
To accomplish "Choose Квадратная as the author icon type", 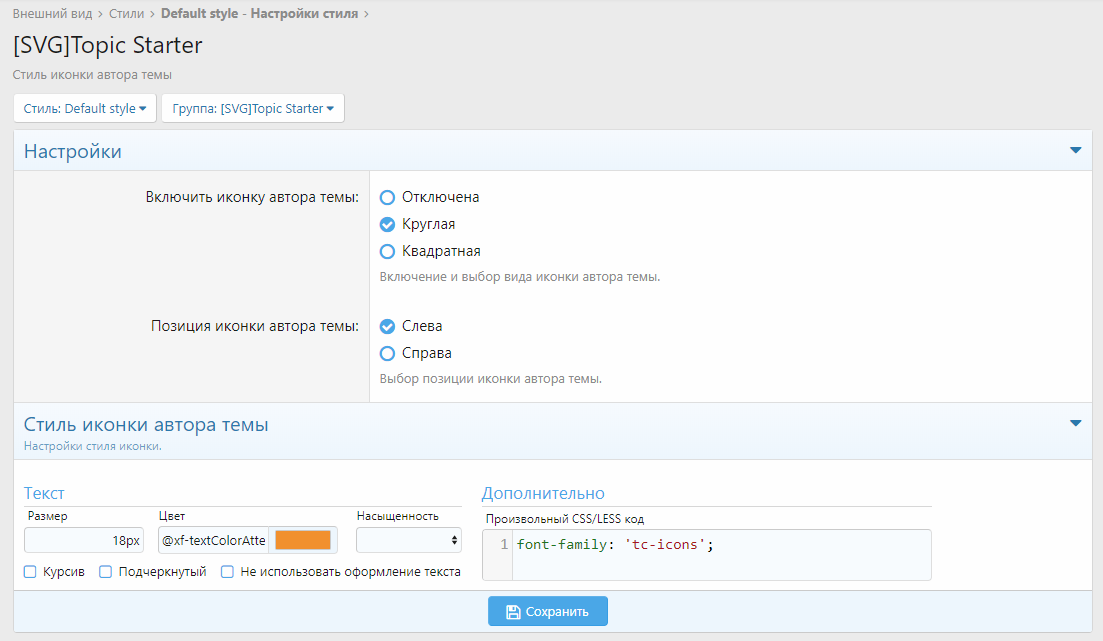I will point(387,251).
